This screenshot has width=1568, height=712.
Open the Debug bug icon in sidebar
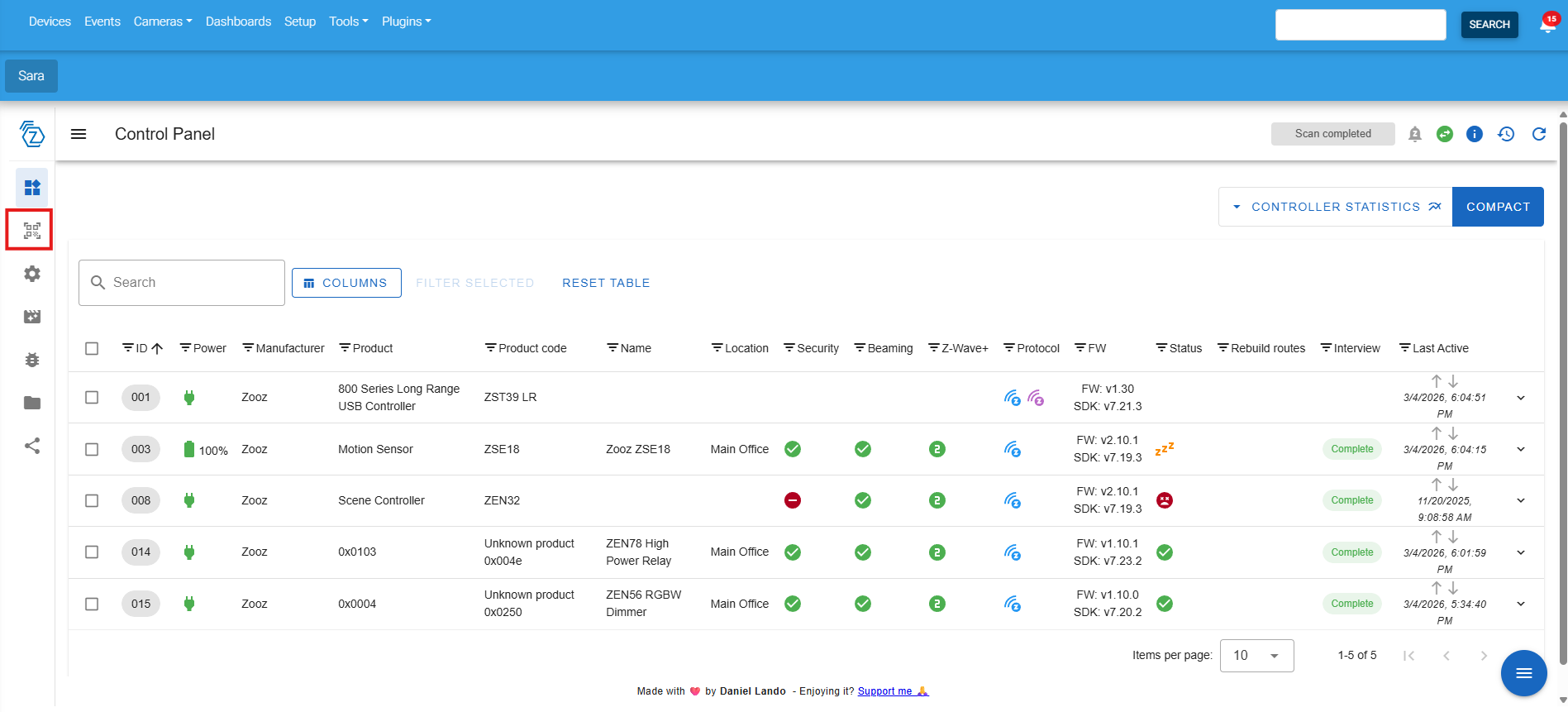tap(31, 360)
